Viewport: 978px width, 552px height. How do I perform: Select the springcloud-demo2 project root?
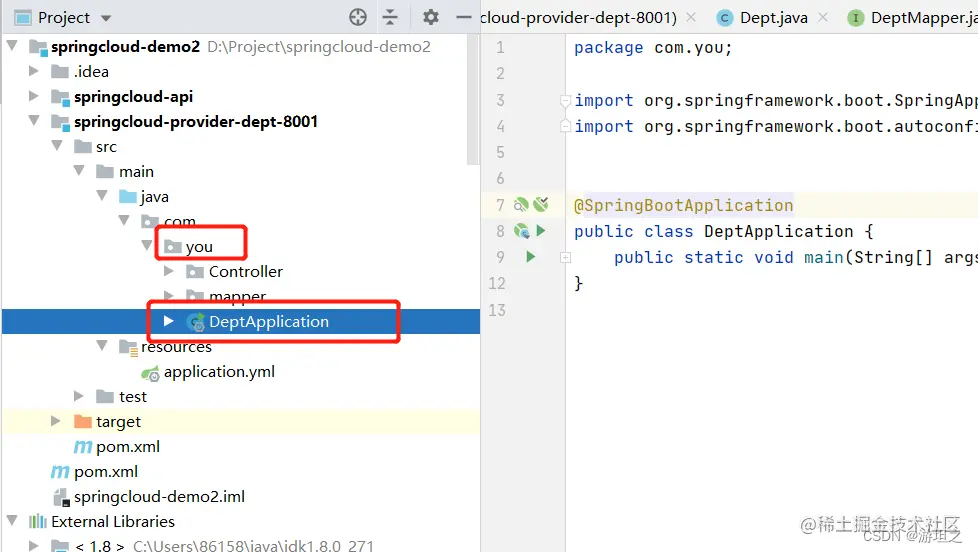coord(125,47)
